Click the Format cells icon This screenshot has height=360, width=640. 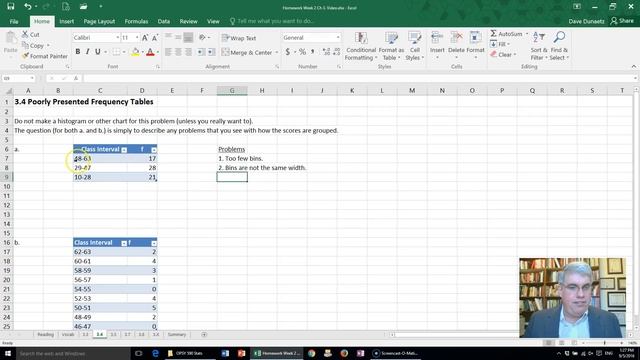click(475, 38)
